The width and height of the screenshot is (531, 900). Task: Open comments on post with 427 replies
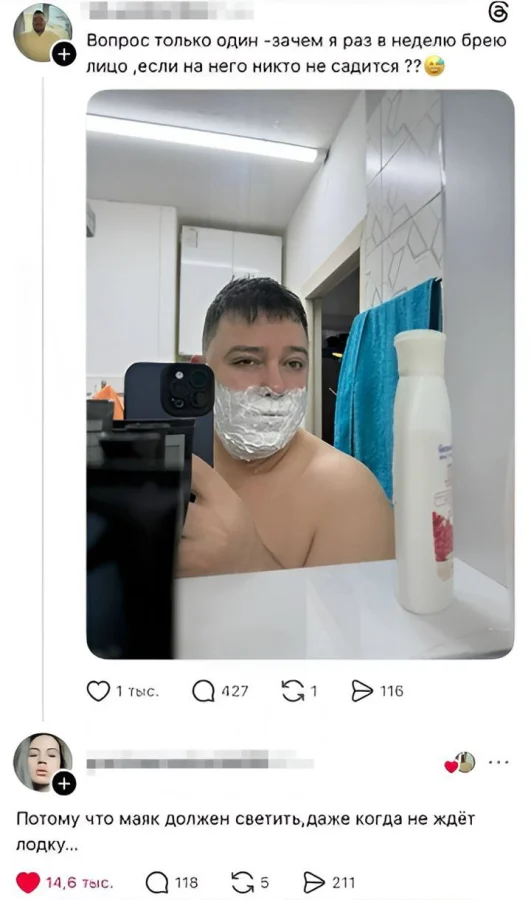pyautogui.click(x=203, y=691)
